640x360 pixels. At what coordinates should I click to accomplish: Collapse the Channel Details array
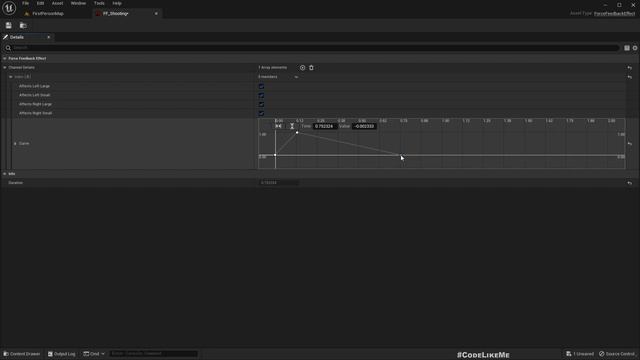5,68
